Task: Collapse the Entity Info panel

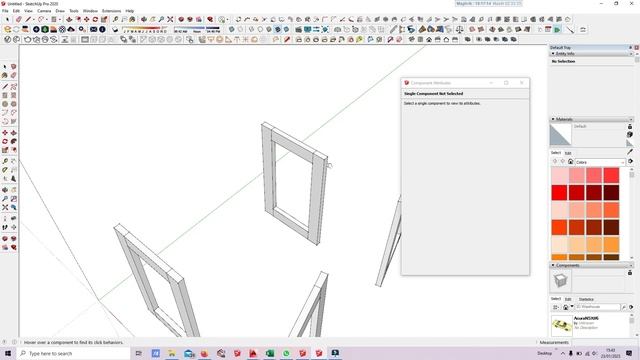Action: [x=553, y=53]
